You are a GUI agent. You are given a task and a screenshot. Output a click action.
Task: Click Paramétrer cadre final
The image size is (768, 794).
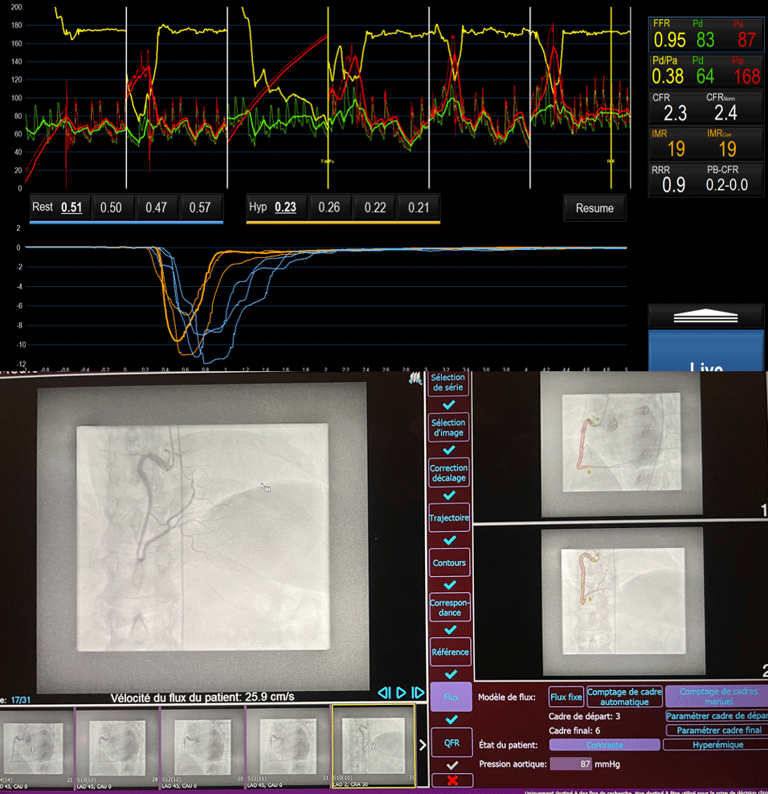717,730
